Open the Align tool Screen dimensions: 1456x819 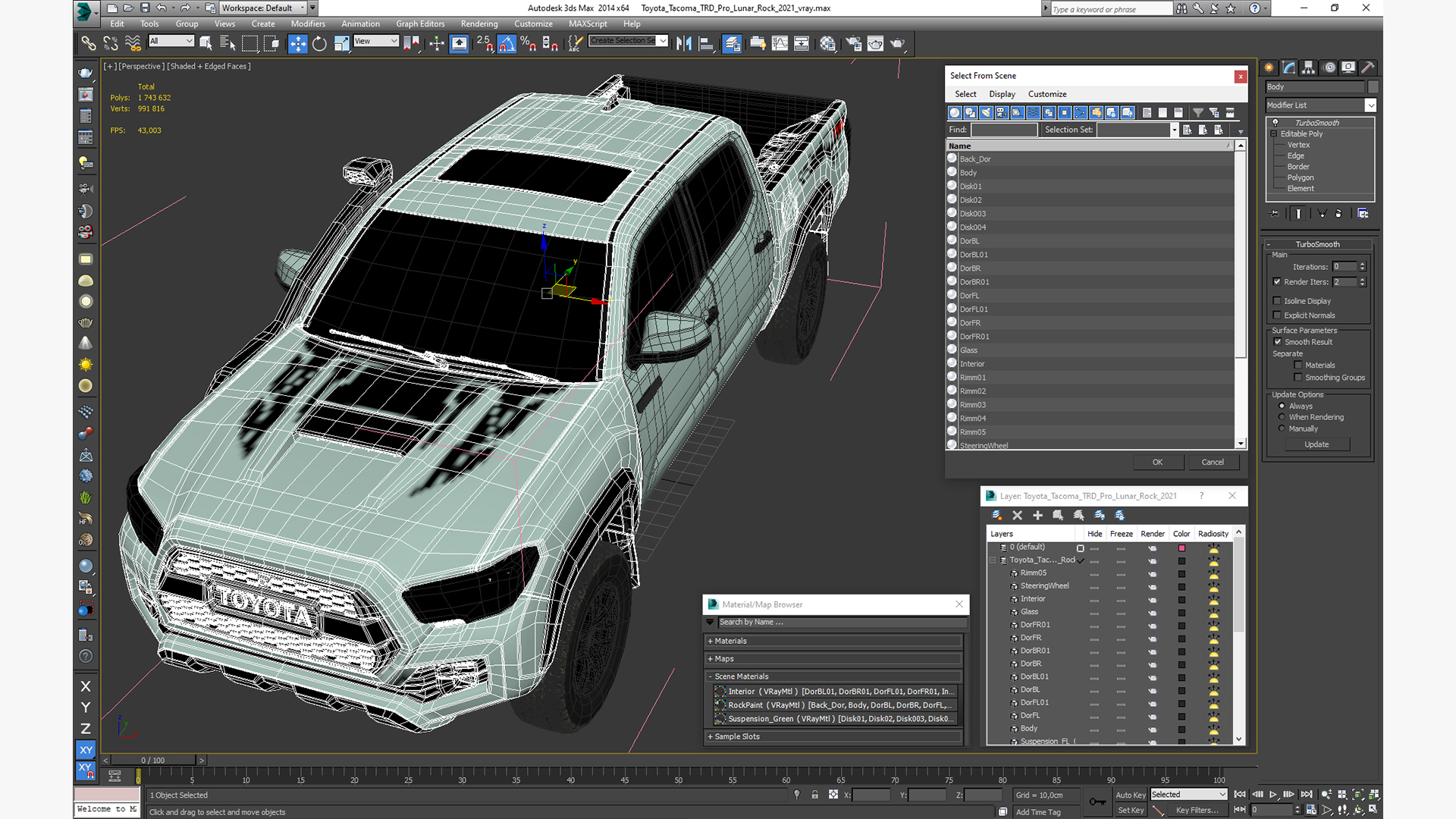pyautogui.click(x=706, y=44)
